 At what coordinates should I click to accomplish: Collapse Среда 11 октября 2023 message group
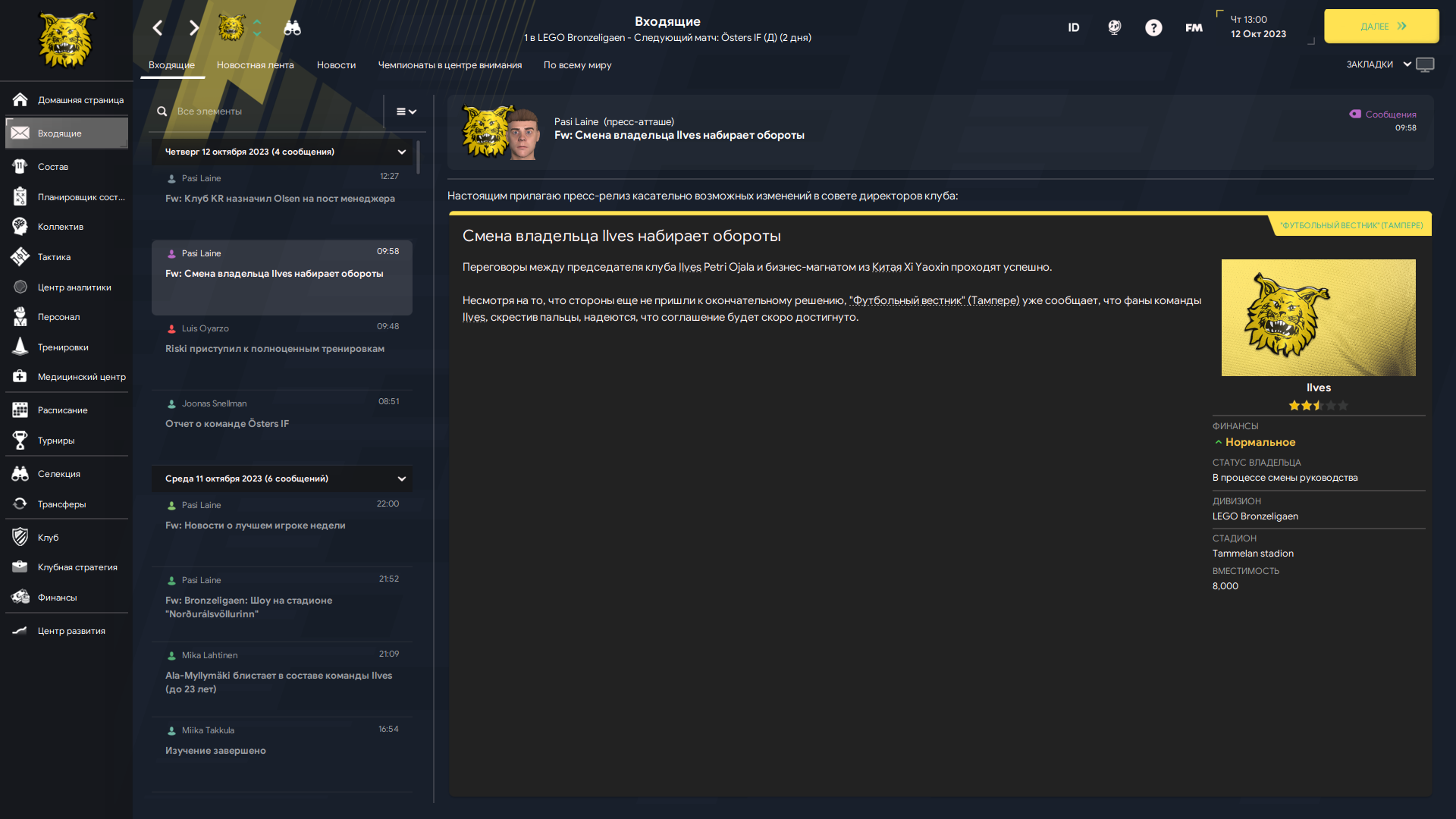[x=402, y=479]
